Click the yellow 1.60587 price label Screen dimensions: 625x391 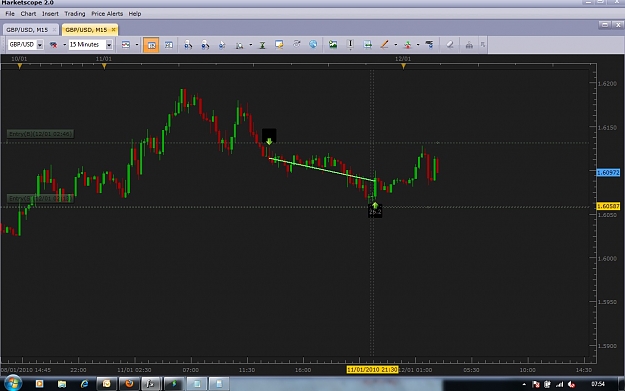608,206
